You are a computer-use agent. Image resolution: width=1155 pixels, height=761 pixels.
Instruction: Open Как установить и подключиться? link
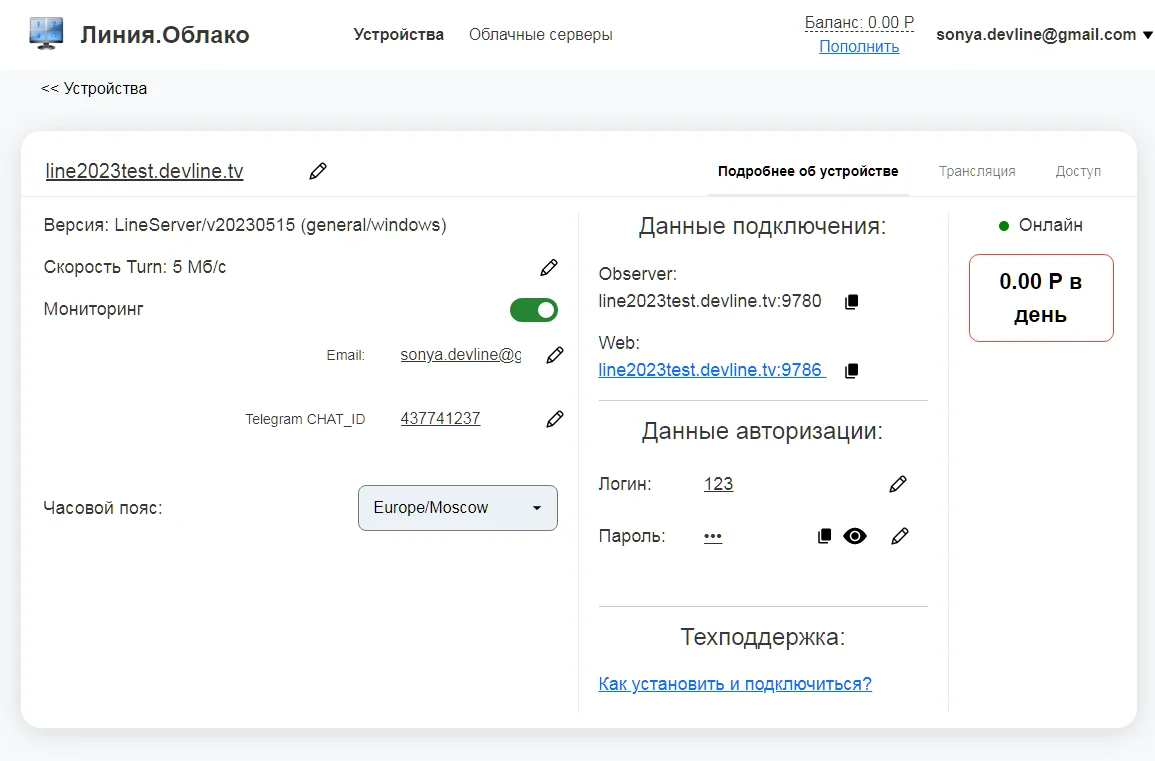click(735, 684)
